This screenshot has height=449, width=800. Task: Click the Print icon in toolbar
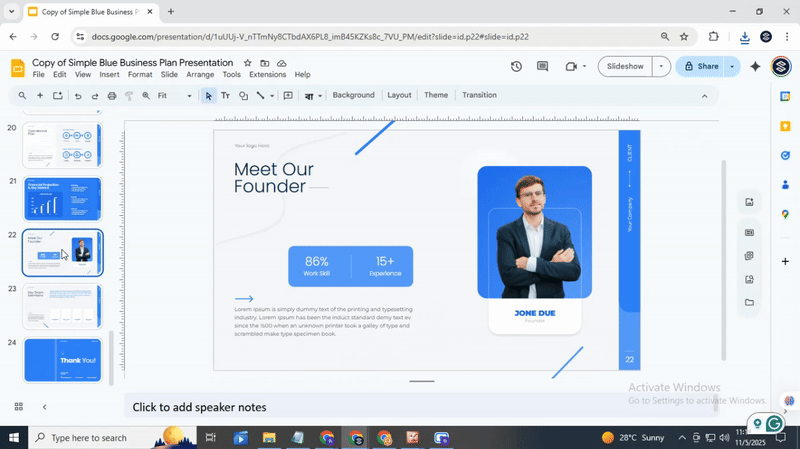(x=112, y=96)
